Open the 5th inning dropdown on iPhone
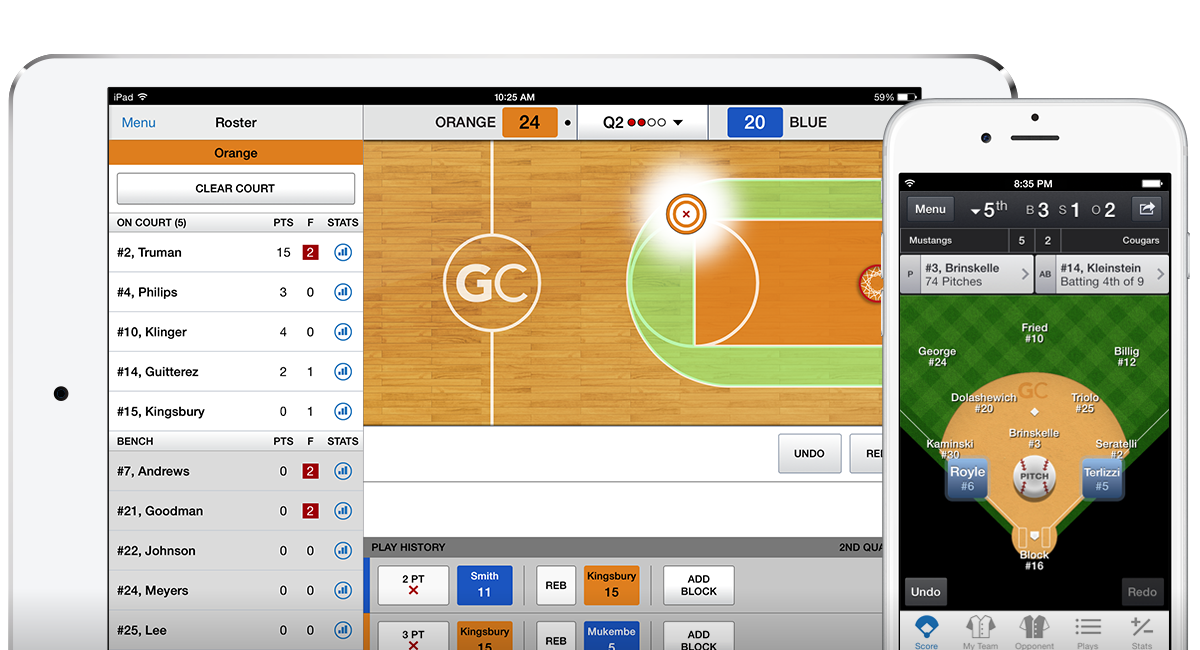The width and height of the screenshot is (1200, 650). pyautogui.click(x=989, y=210)
